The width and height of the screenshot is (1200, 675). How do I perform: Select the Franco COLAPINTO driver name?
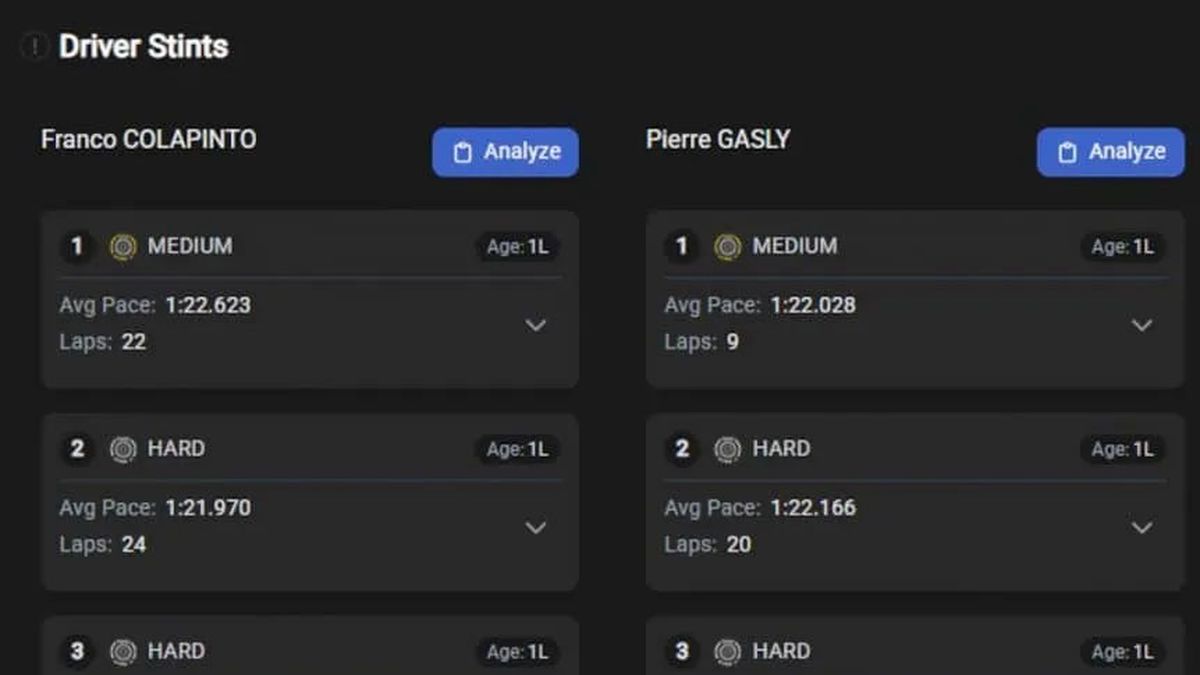click(x=148, y=139)
